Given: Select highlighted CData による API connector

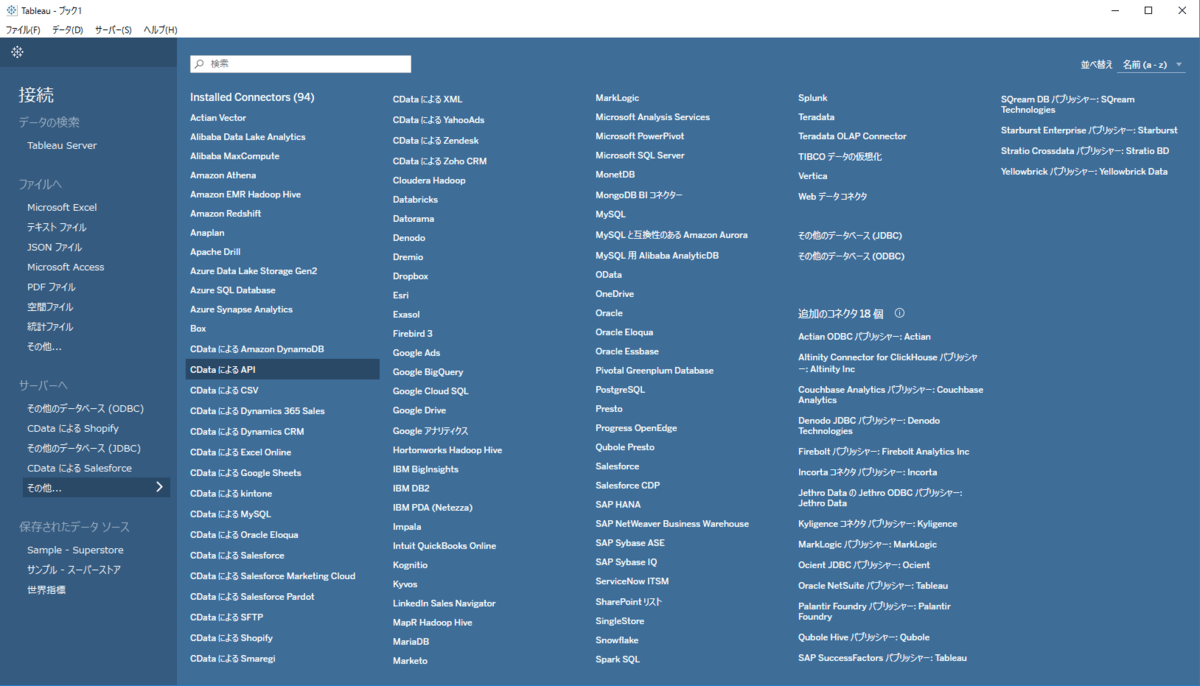Looking at the screenshot, I should [284, 369].
